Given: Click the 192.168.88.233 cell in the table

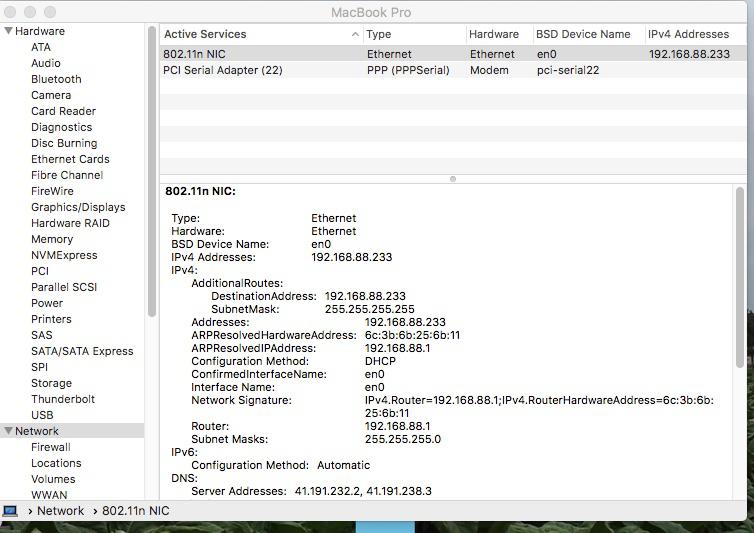Looking at the screenshot, I should click(689, 54).
